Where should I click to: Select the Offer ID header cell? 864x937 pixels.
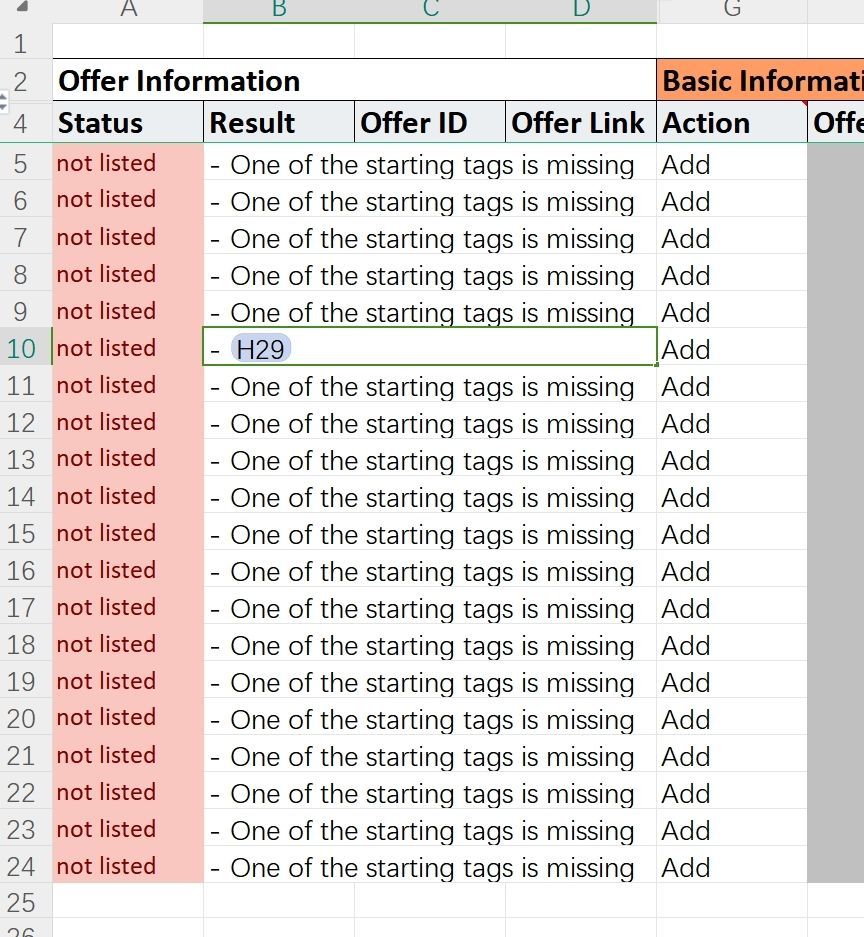point(430,123)
